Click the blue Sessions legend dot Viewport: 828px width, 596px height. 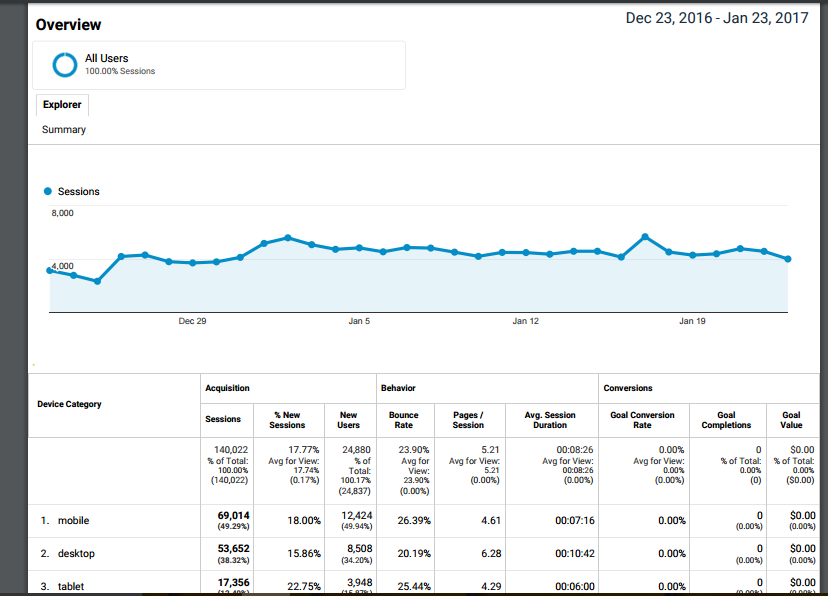click(x=48, y=191)
